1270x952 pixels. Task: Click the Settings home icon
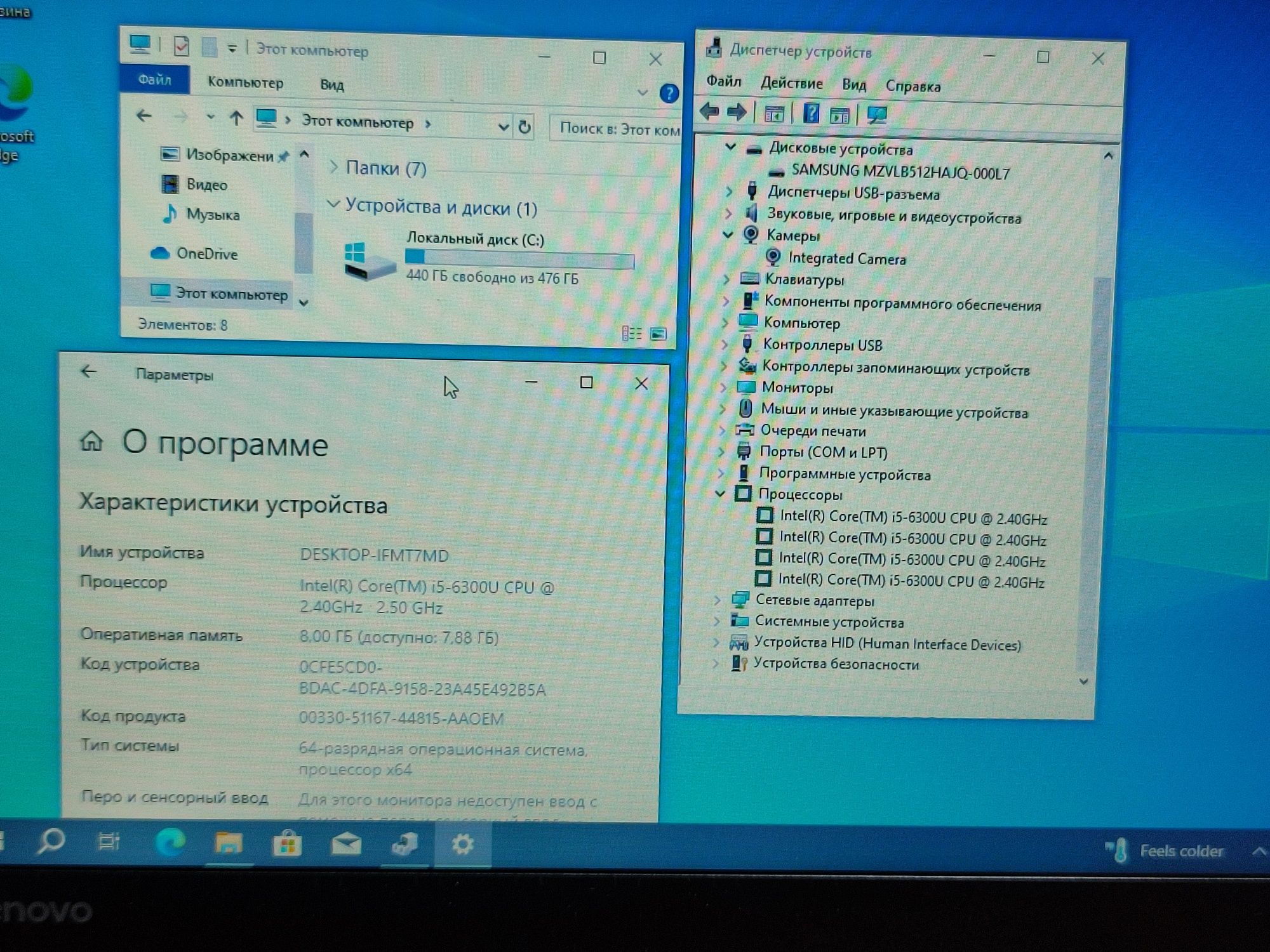point(91,440)
